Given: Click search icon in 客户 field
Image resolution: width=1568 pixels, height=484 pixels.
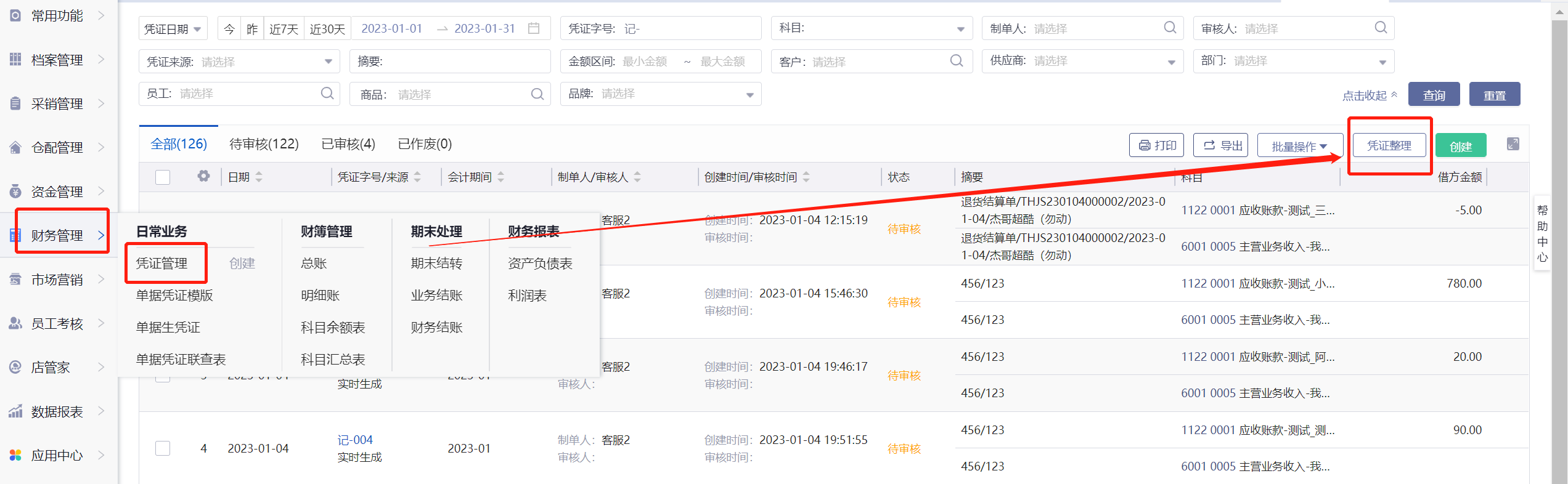Looking at the screenshot, I should (x=956, y=61).
